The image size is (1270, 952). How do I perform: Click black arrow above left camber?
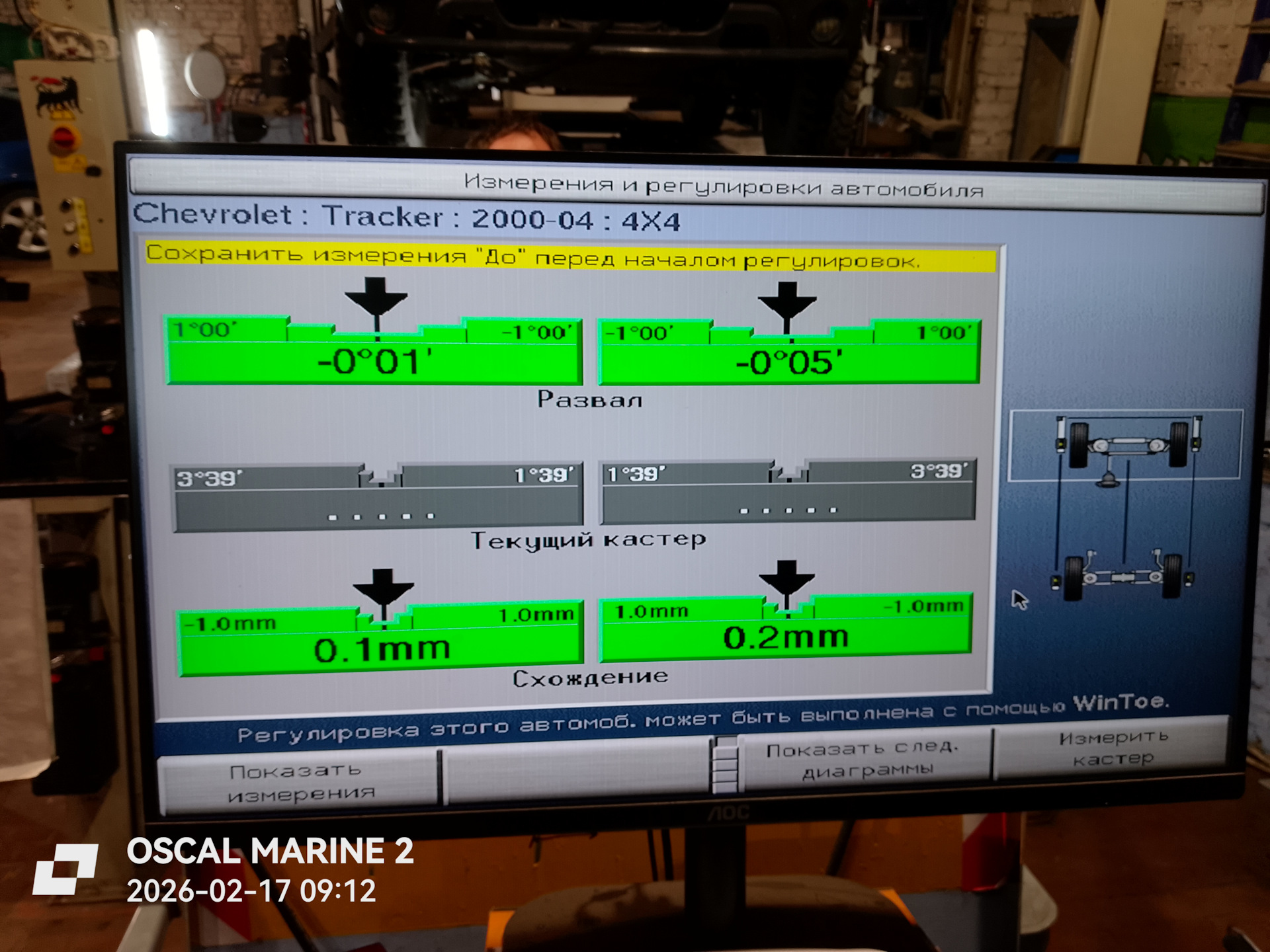point(376,297)
